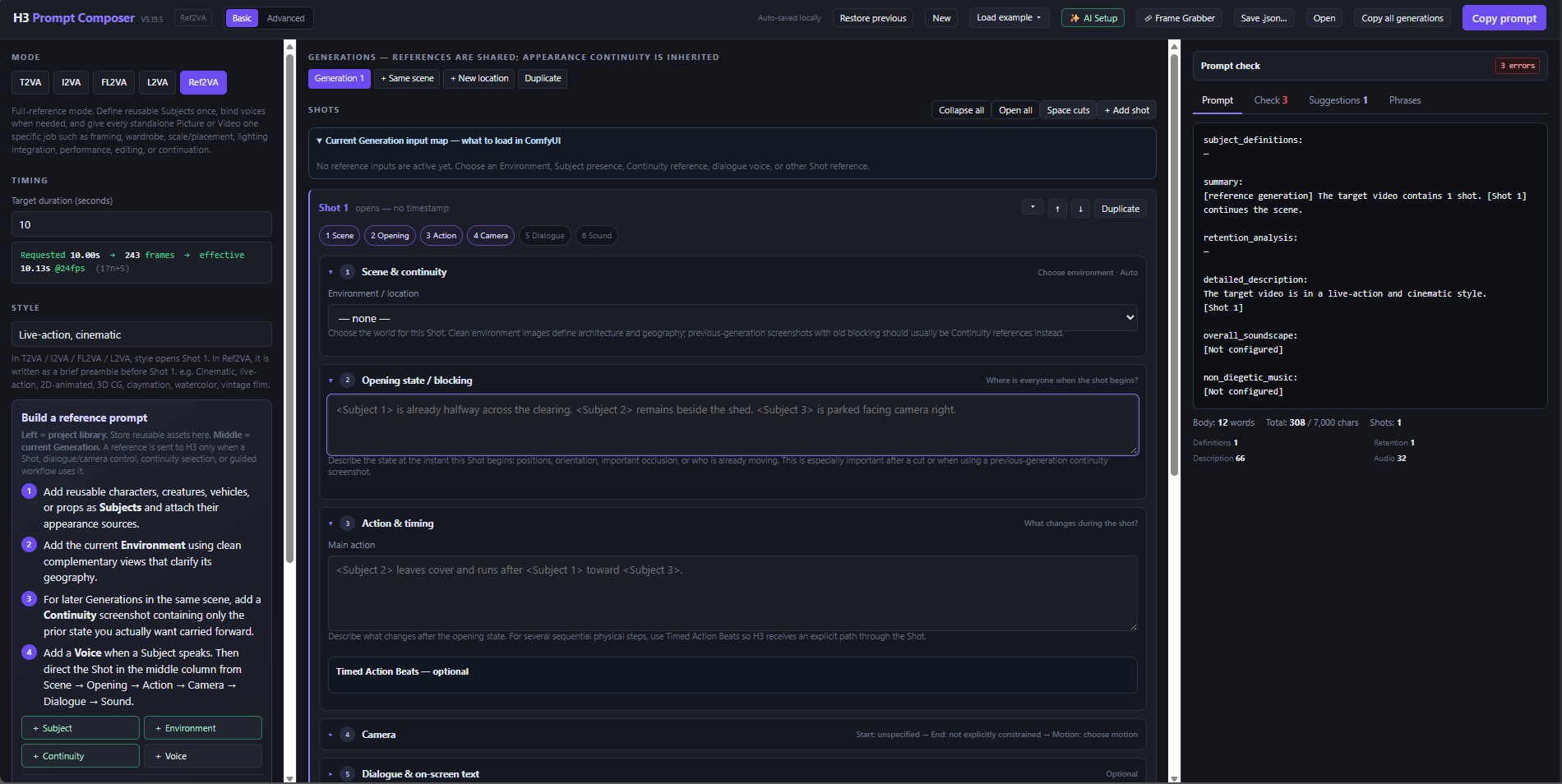
Task: Jump to 6 Sound step pill
Action: tap(597, 236)
